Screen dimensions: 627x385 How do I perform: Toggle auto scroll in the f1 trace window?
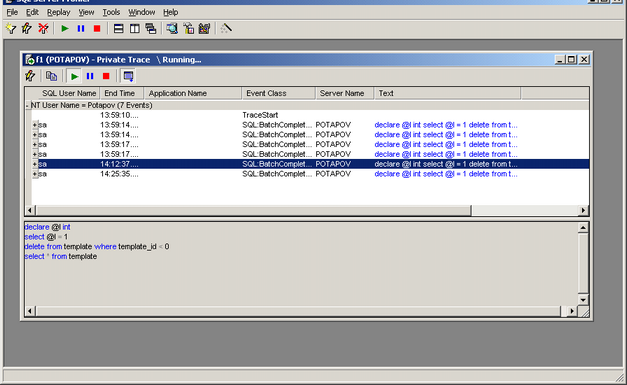(128, 76)
